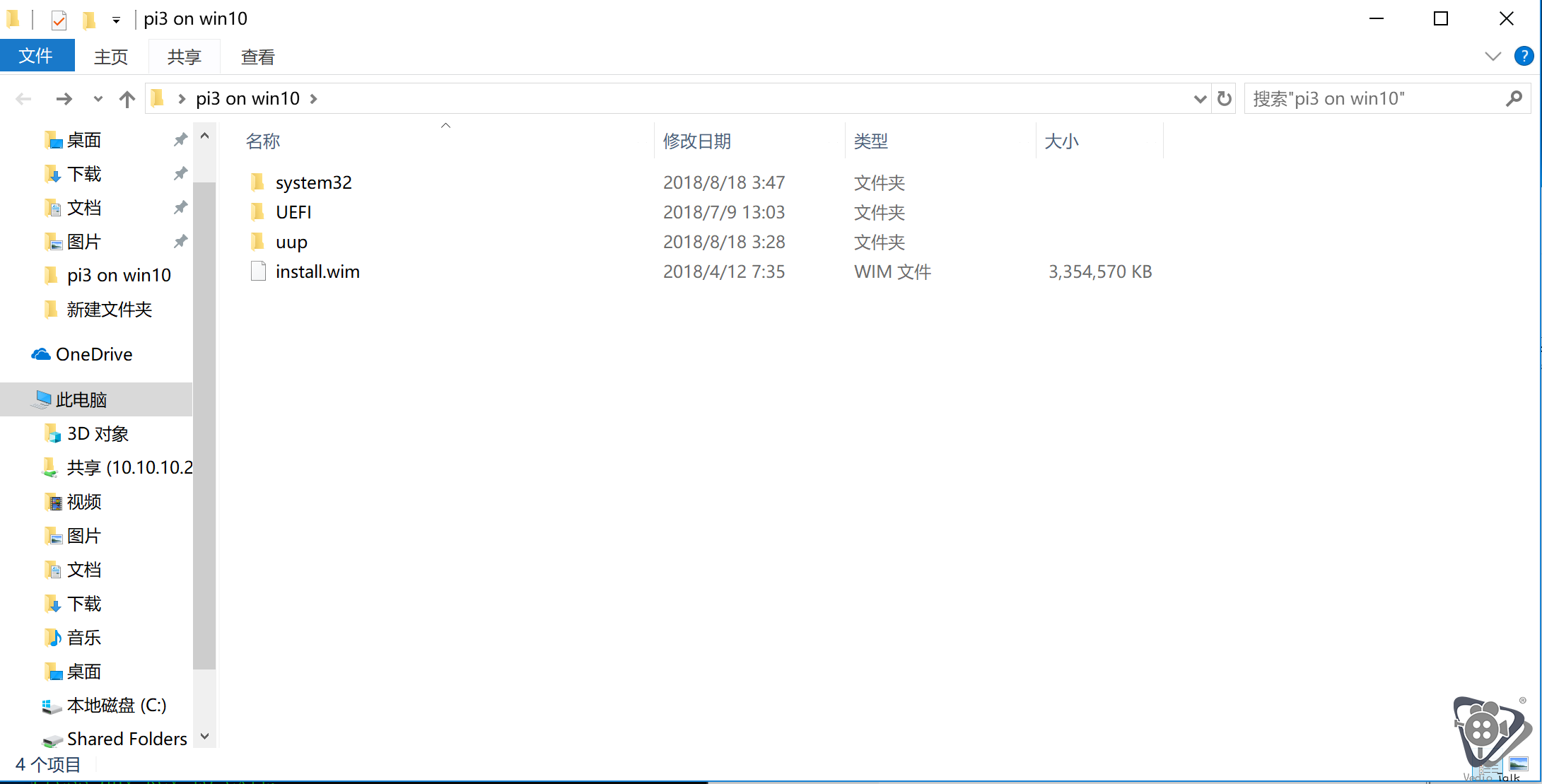
Task: Open 视频 under 此电脑
Action: click(84, 501)
